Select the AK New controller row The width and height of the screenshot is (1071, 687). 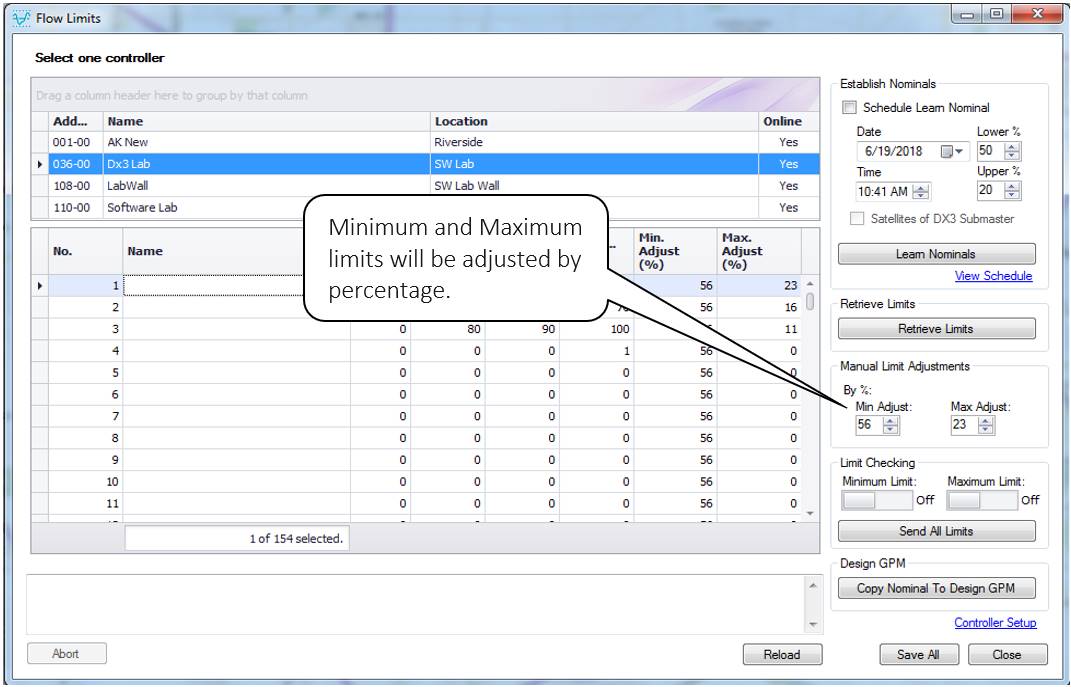[x=426, y=142]
